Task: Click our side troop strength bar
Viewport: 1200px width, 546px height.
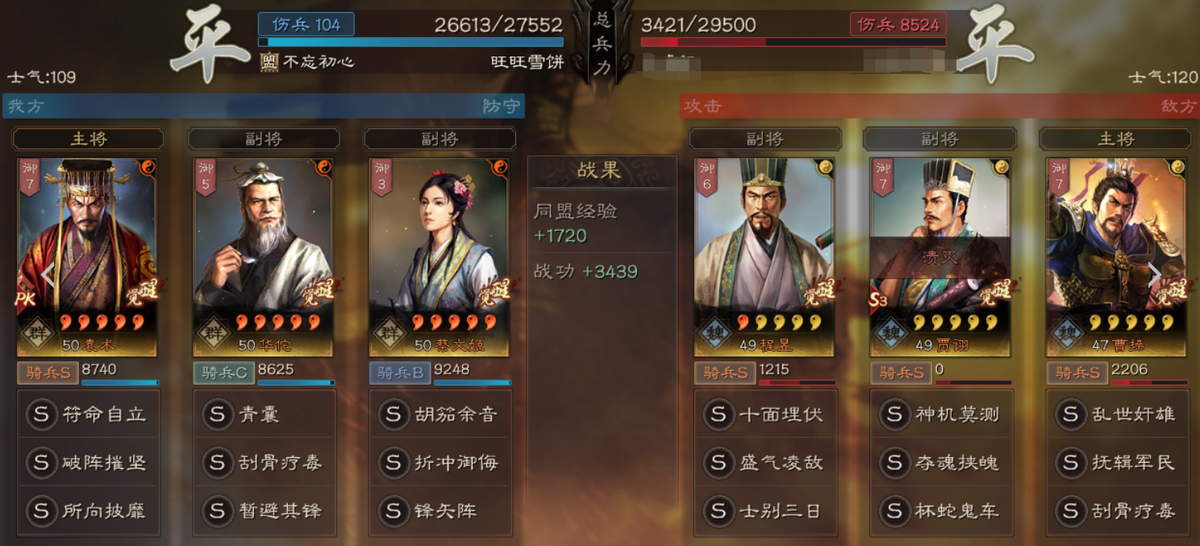Action: point(411,42)
